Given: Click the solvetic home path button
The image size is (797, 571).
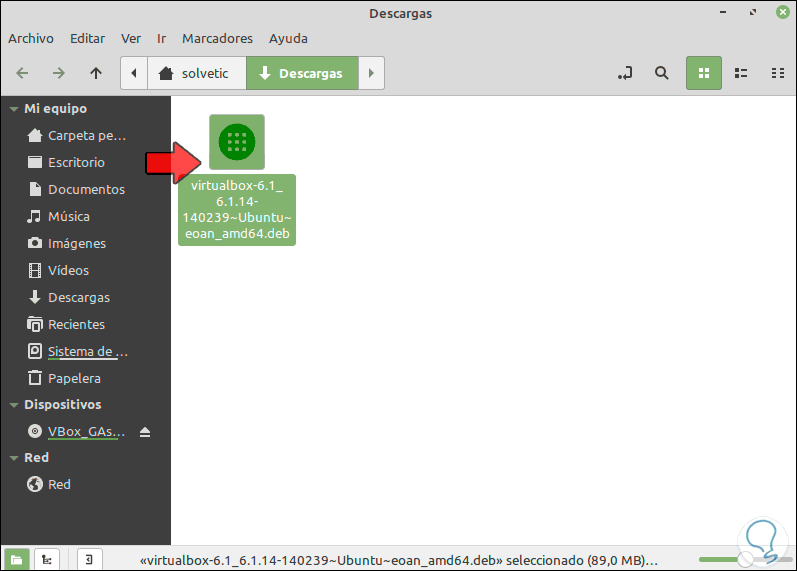Looking at the screenshot, I should point(197,73).
